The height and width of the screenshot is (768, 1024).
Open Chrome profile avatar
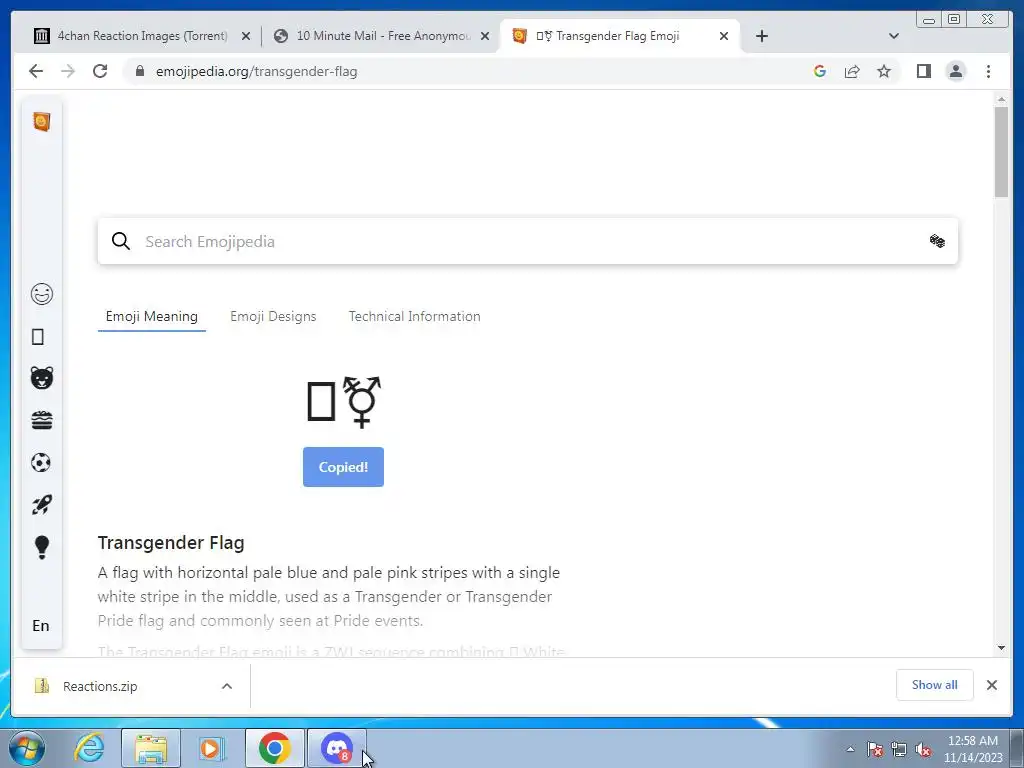(x=955, y=71)
